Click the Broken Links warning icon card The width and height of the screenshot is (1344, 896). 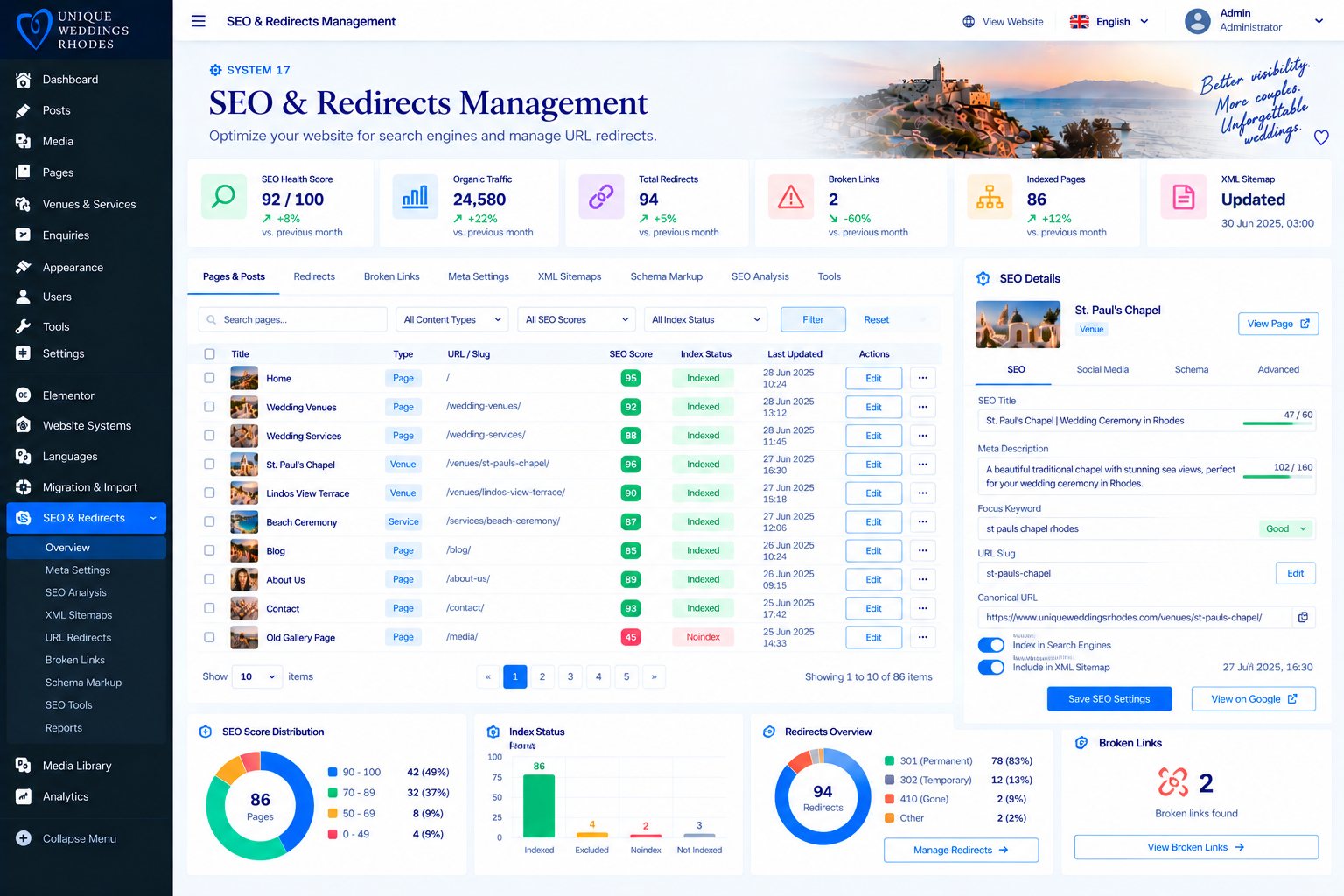(791, 197)
